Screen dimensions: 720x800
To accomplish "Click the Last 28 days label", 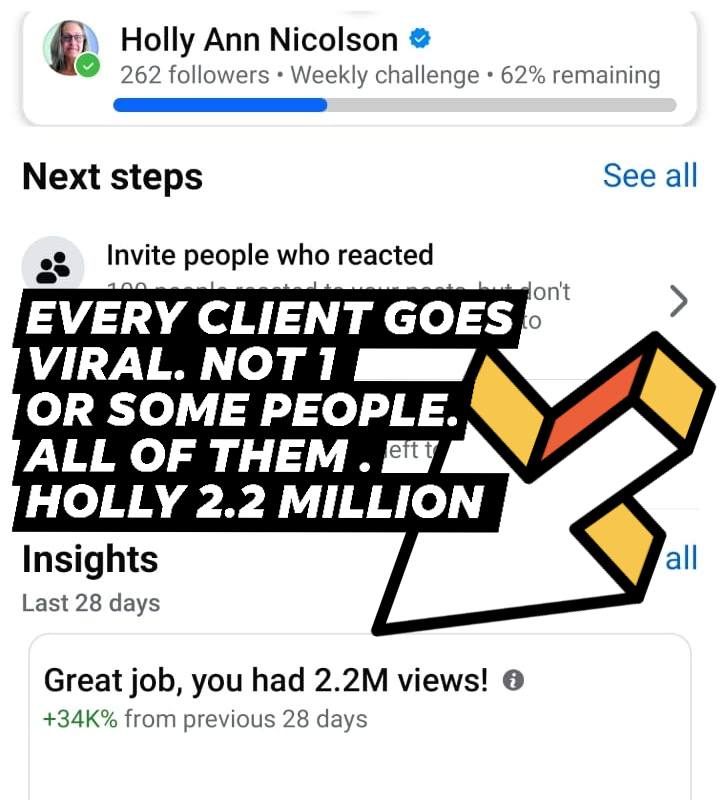I will click(91, 603).
